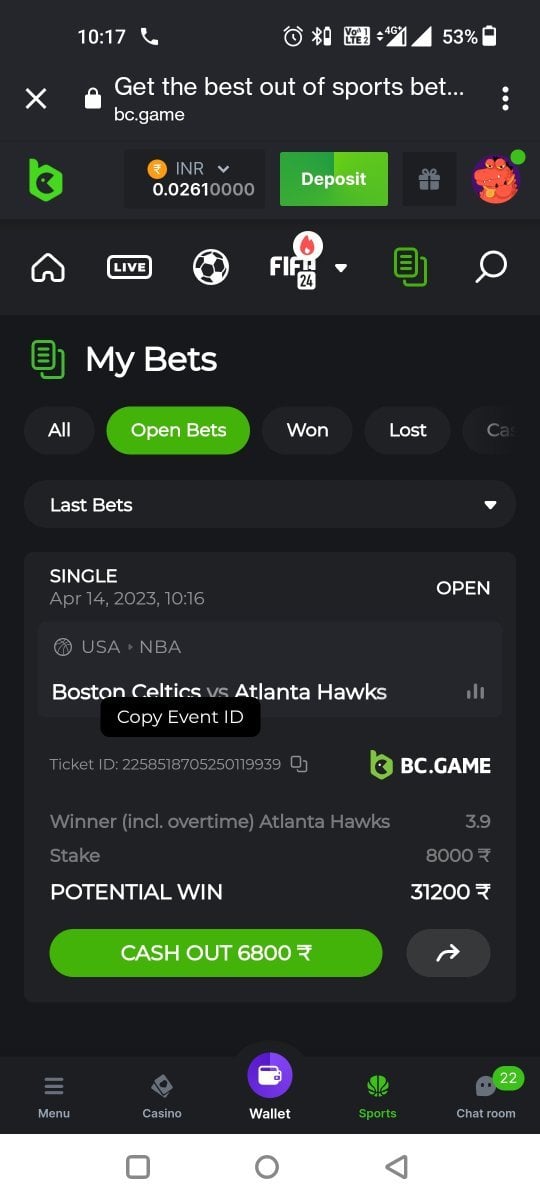This screenshot has width=540, height=1200.
Task: Open the red dinosaur profile avatar
Action: (x=496, y=180)
